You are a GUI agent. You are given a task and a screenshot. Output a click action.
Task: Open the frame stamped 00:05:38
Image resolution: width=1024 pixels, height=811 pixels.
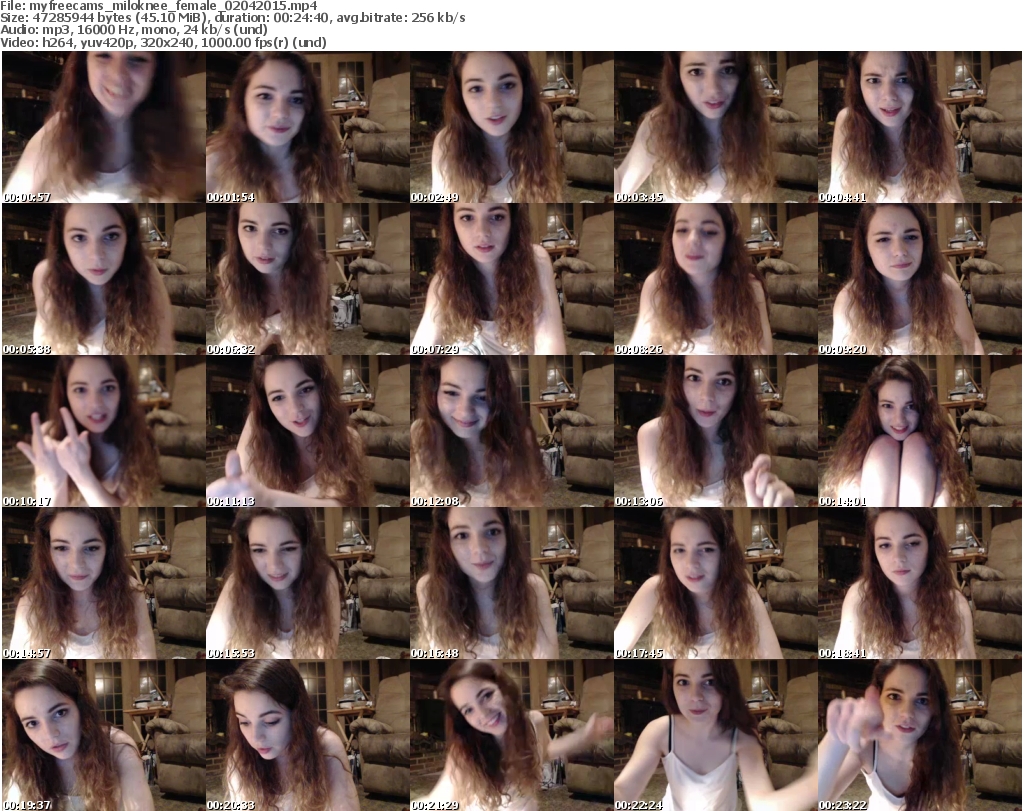tap(104, 279)
